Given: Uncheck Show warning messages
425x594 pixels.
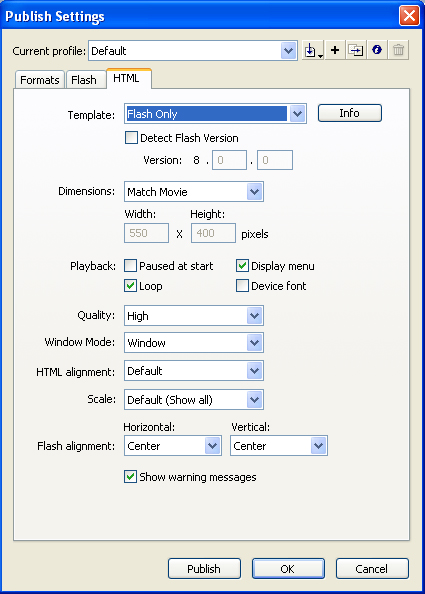Looking at the screenshot, I should click(130, 477).
